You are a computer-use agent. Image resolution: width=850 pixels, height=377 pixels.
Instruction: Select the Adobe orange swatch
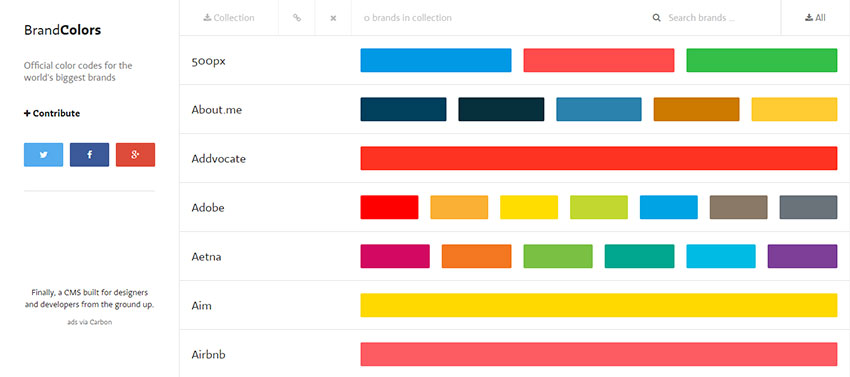[459, 207]
